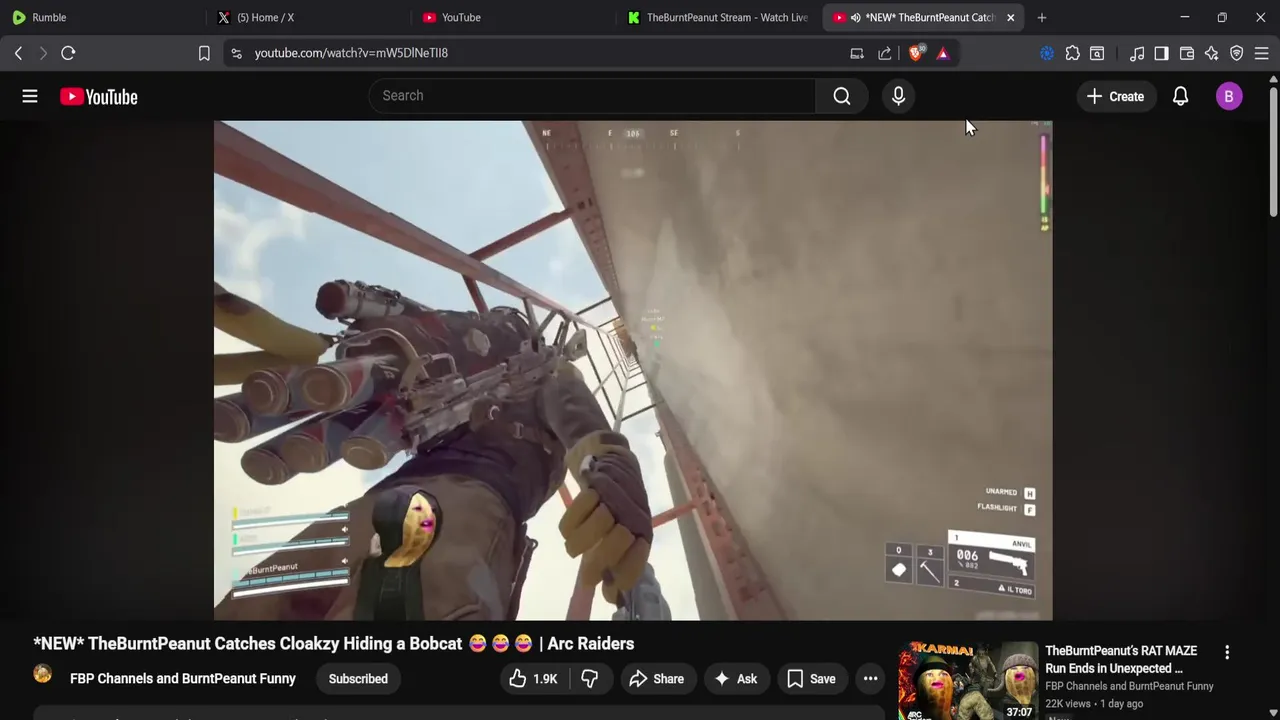Open the media control music-note icon
Image resolution: width=1280 pixels, height=720 pixels.
1137,53
